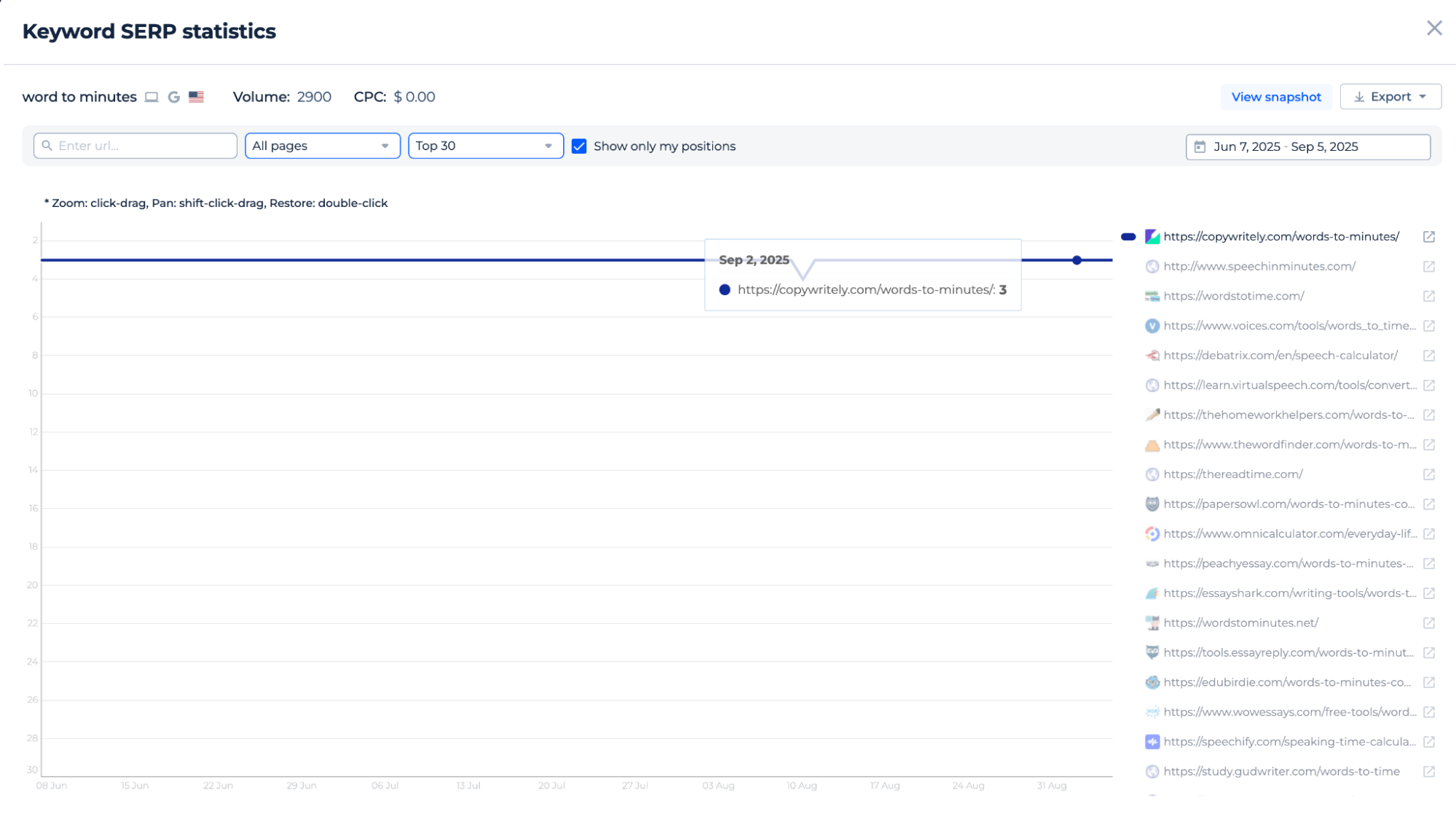Toggle thewordfinder.com series in legend

(1290, 445)
